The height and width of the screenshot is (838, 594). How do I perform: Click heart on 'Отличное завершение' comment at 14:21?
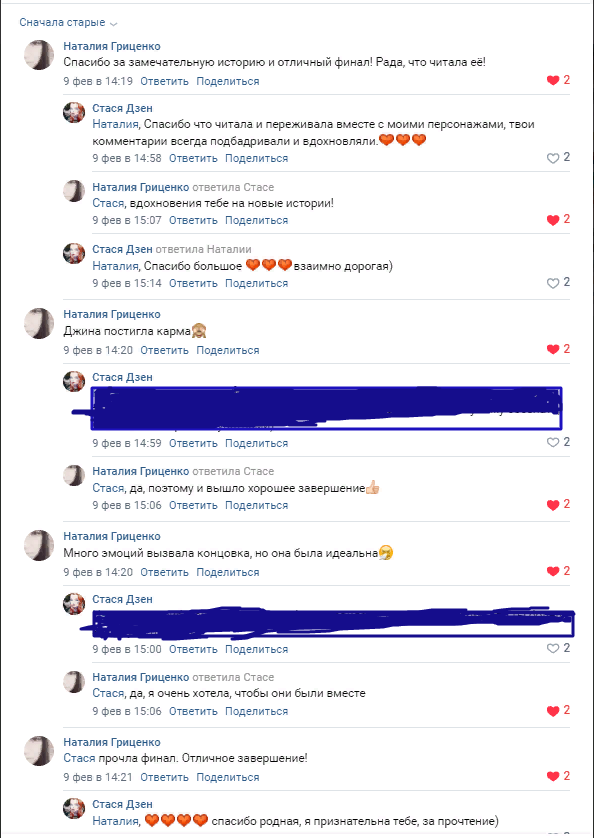pyautogui.click(x=553, y=776)
